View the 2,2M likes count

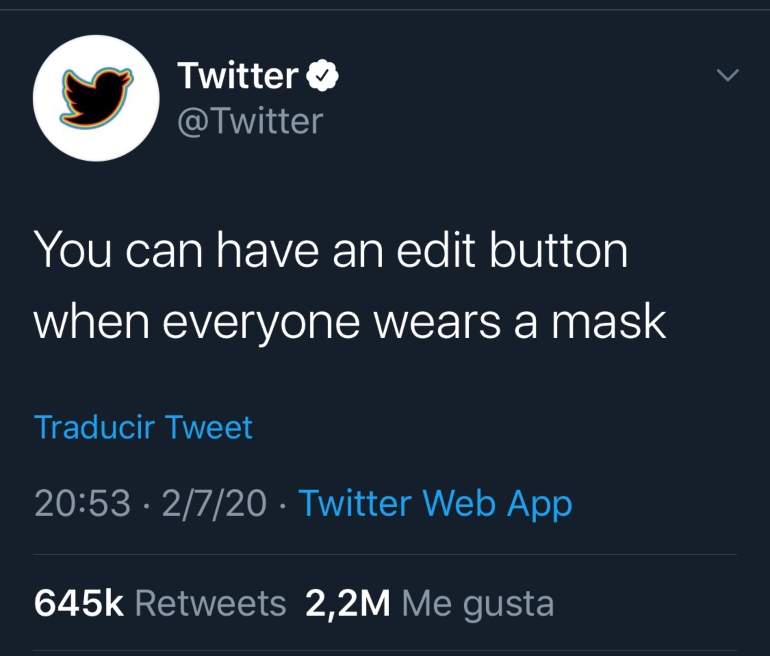348,603
